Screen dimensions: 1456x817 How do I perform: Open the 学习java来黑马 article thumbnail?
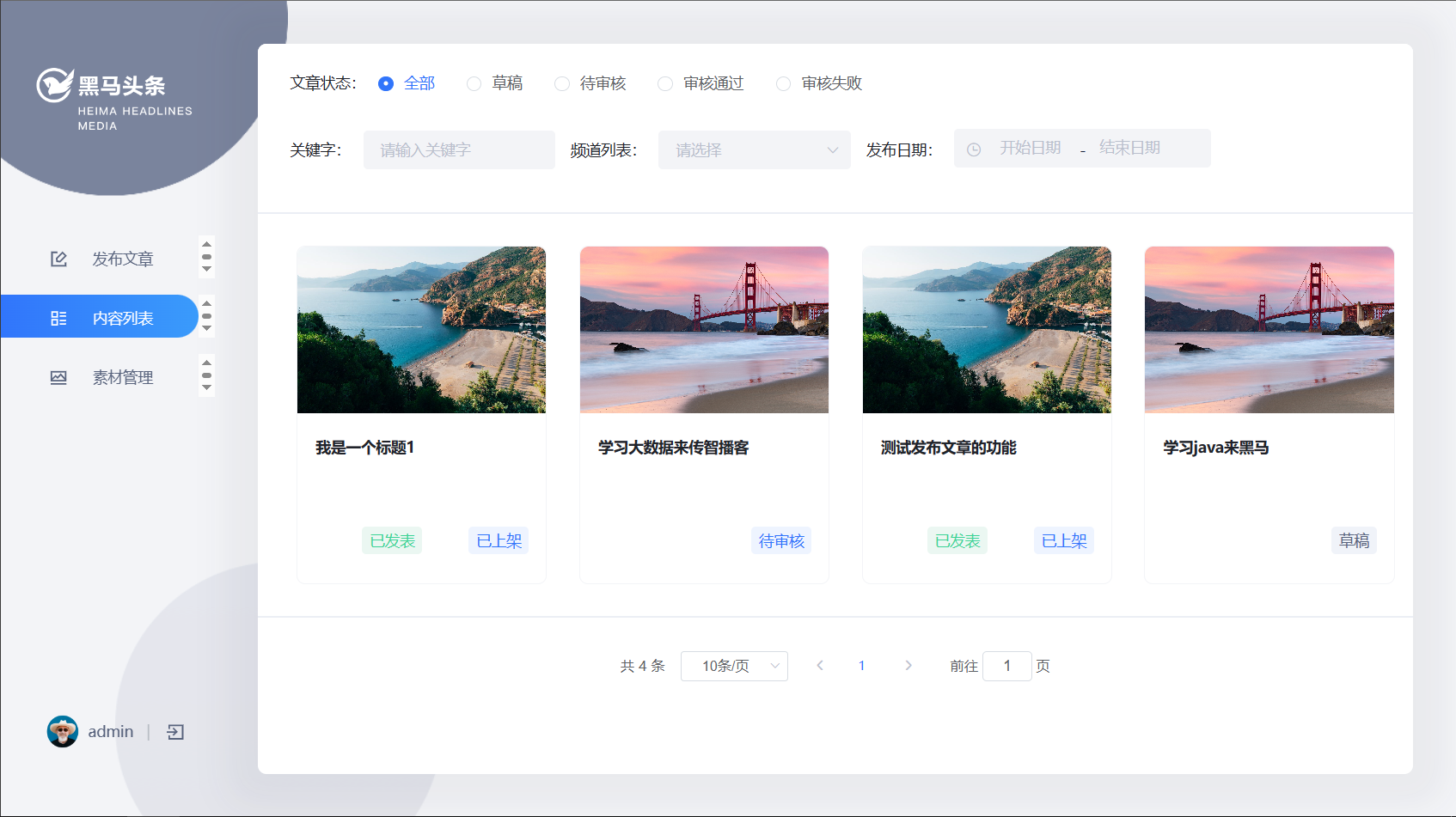coord(1269,330)
